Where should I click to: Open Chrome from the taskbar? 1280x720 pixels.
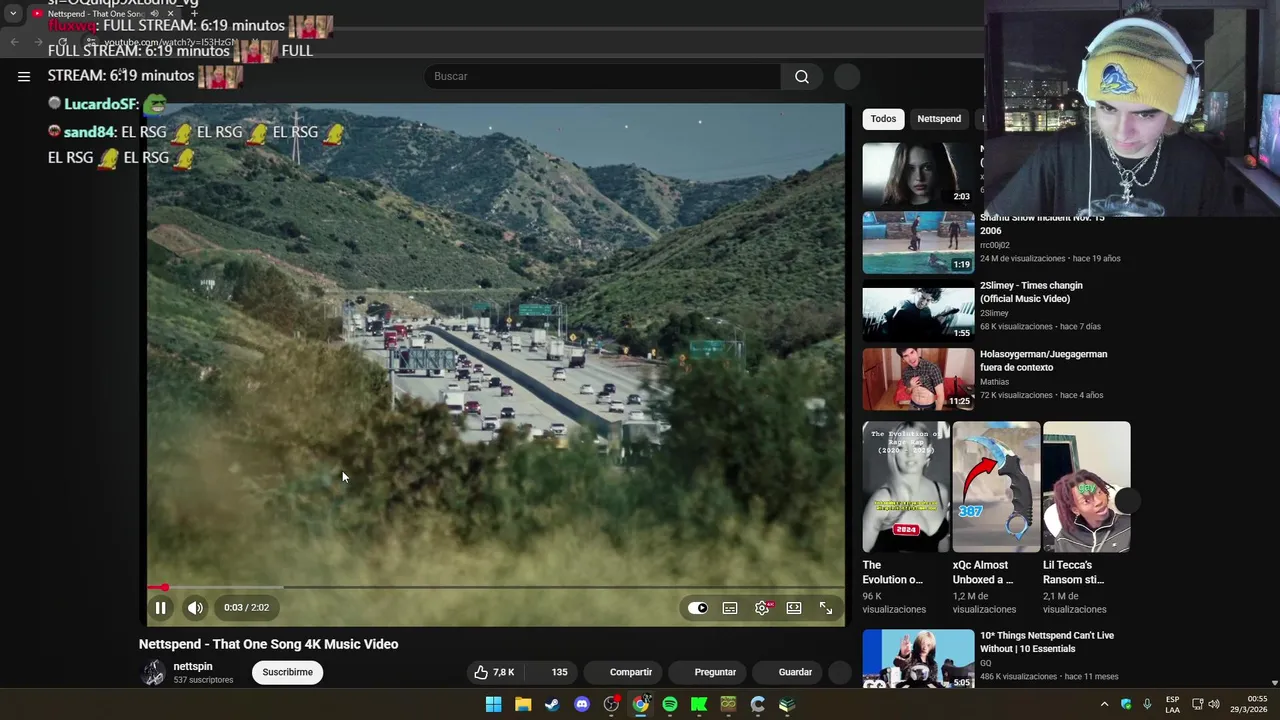coord(640,704)
